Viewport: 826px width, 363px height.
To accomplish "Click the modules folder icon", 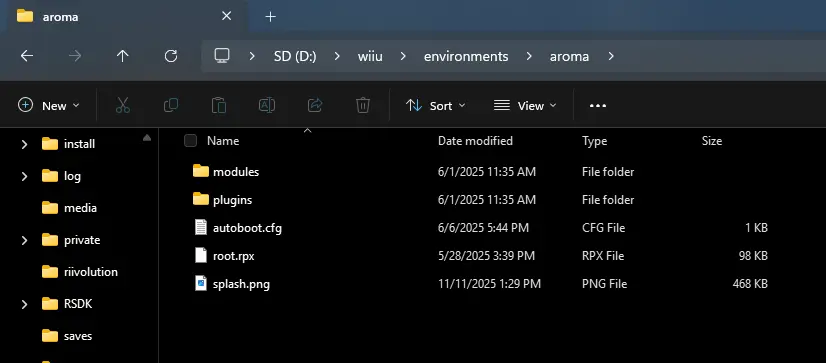I will [201, 171].
